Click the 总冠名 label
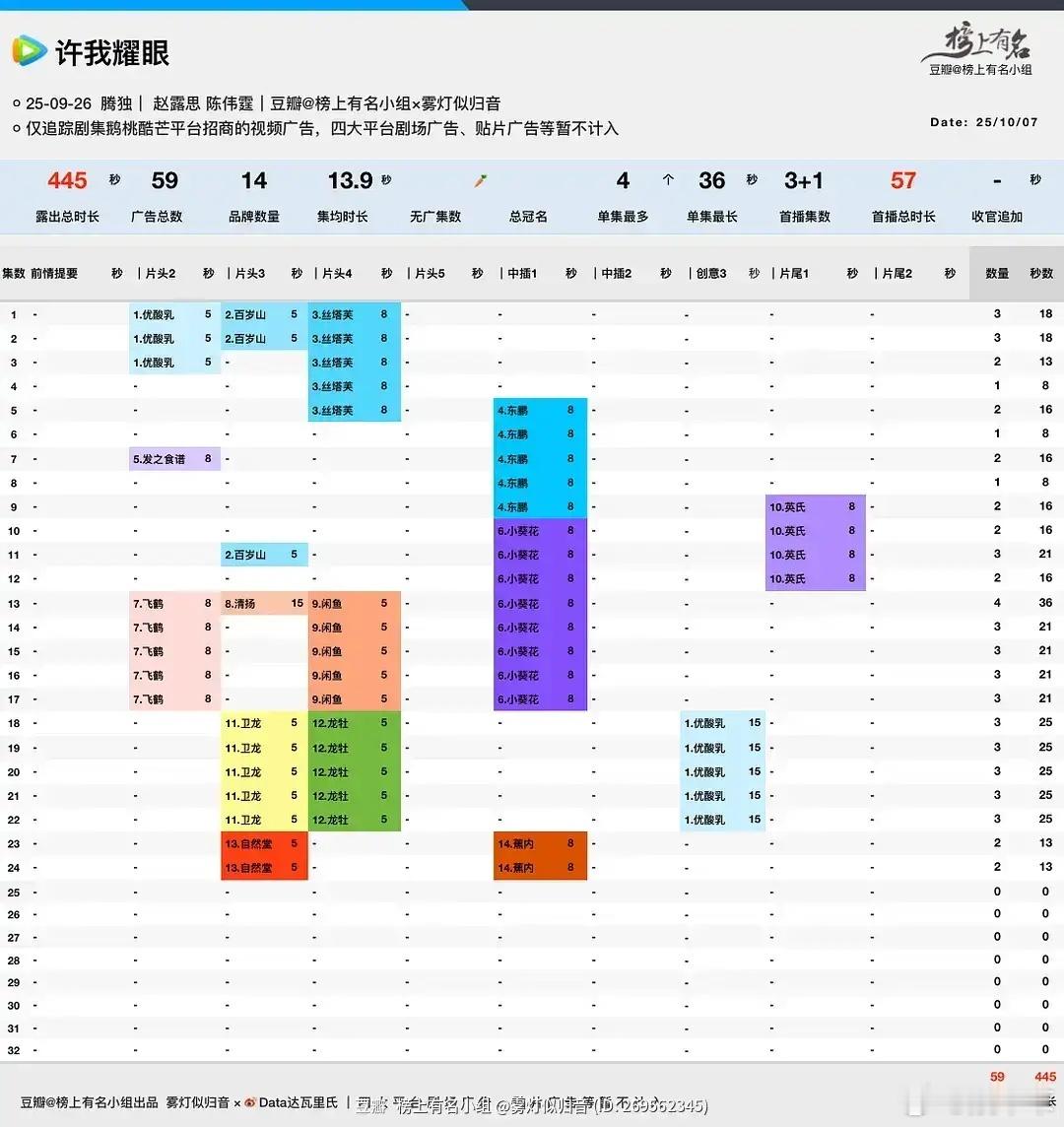 pyautogui.click(x=528, y=217)
